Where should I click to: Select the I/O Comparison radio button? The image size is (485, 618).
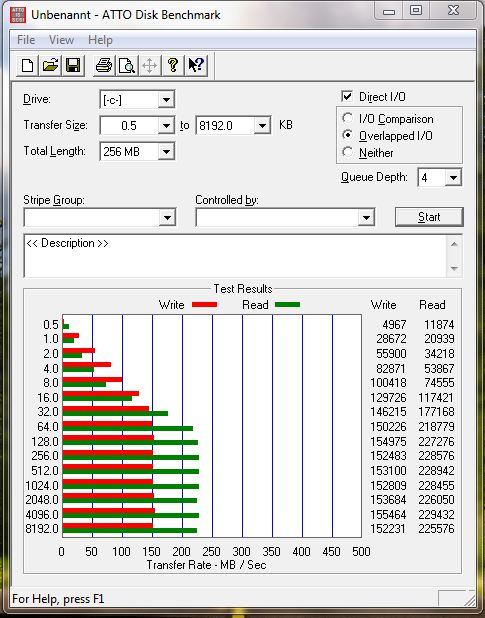tap(347, 118)
